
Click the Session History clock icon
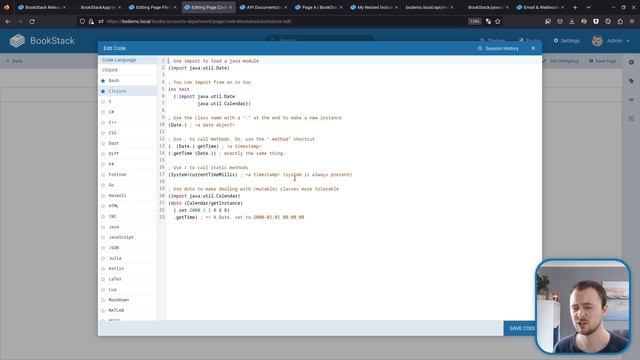pyautogui.click(x=480, y=49)
